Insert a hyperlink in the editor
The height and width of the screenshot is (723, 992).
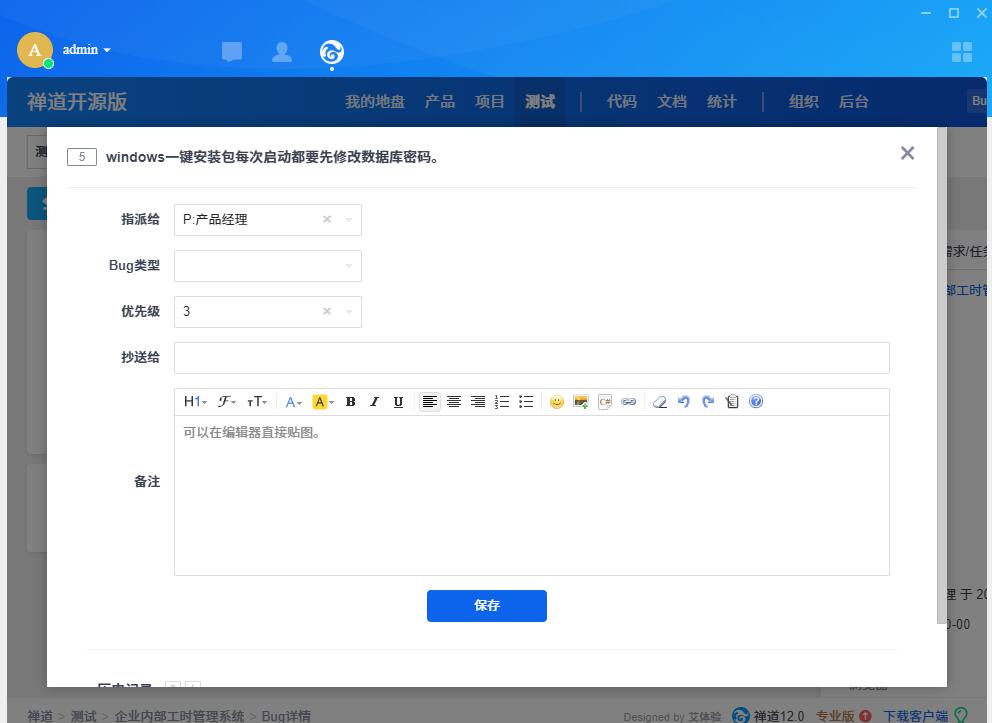[628, 402]
